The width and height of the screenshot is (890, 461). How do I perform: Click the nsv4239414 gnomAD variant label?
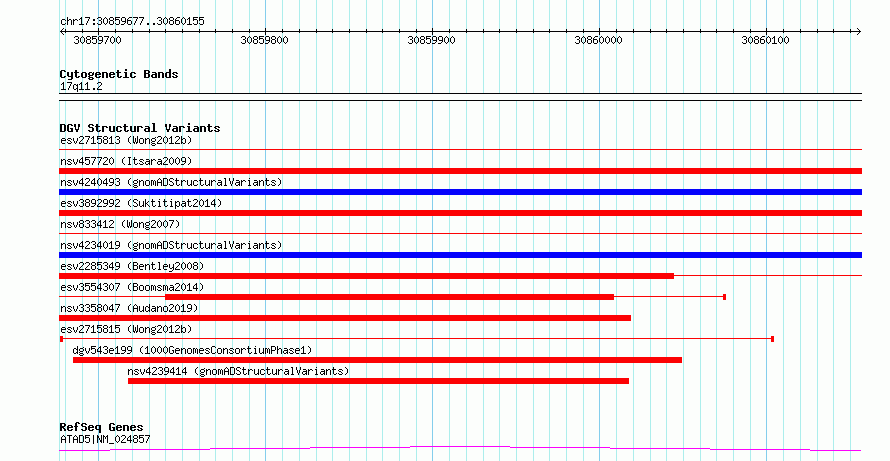pyautogui.click(x=238, y=371)
